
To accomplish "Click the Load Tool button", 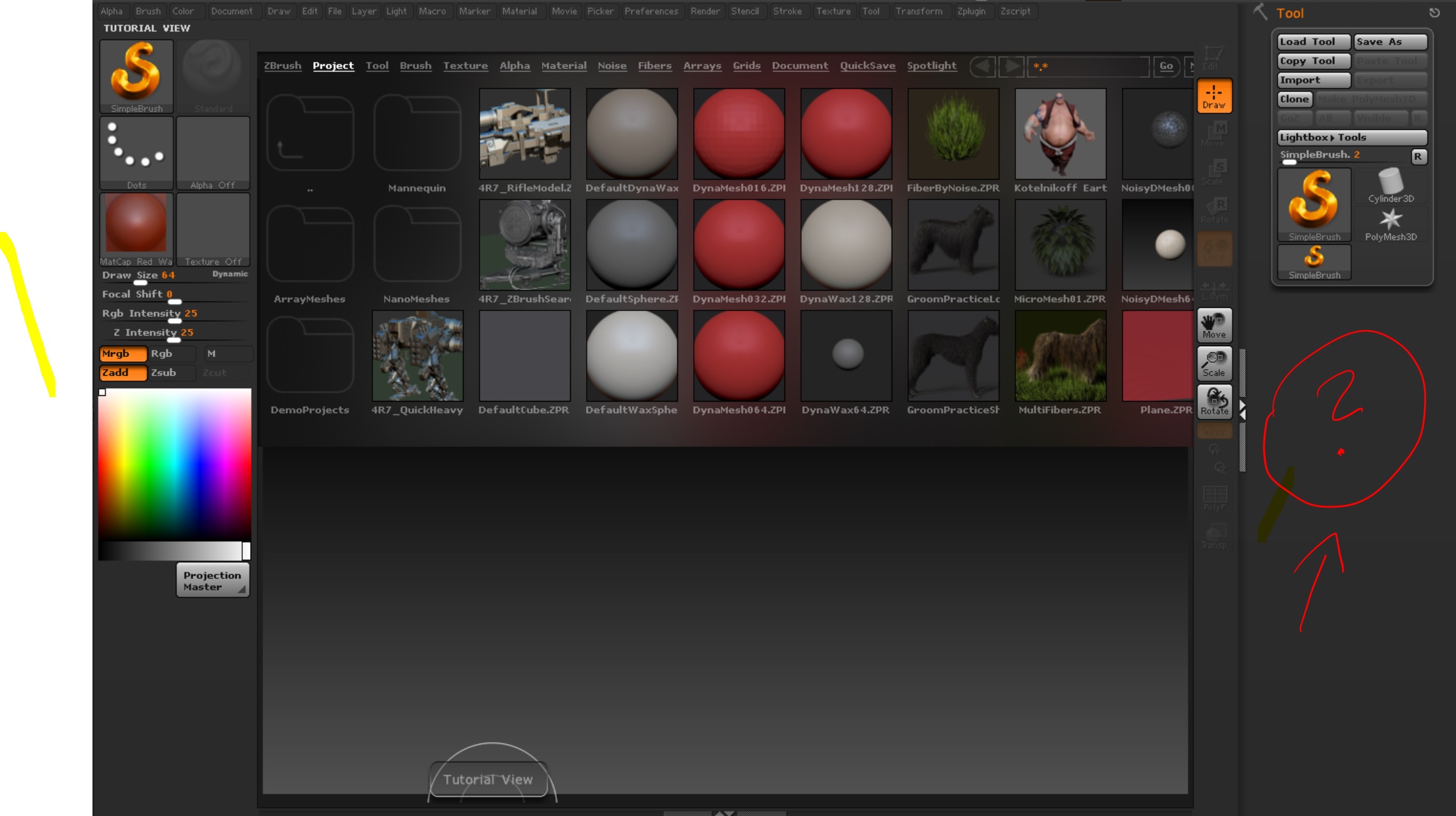I will tap(1314, 41).
